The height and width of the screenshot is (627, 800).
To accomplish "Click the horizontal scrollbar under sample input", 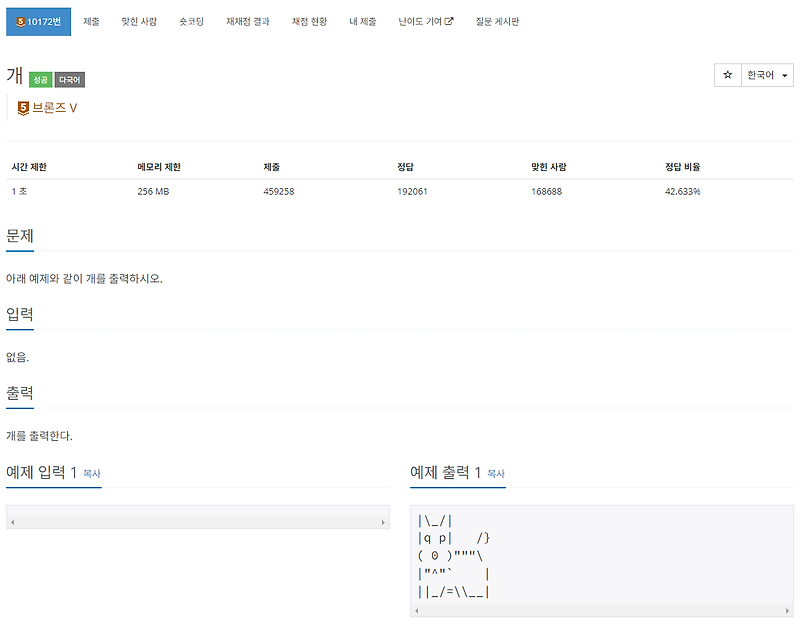I will (x=197, y=521).
